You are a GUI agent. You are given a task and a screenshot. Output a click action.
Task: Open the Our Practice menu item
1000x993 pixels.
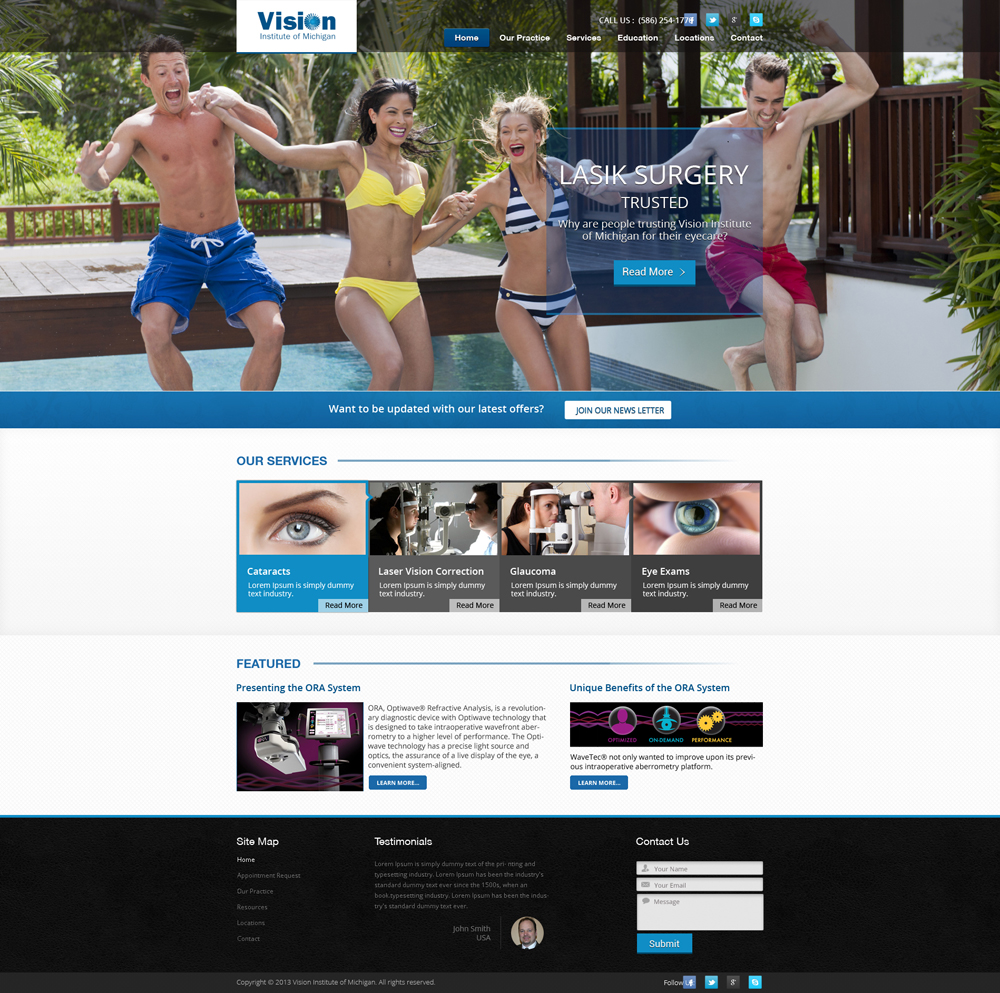coord(524,38)
